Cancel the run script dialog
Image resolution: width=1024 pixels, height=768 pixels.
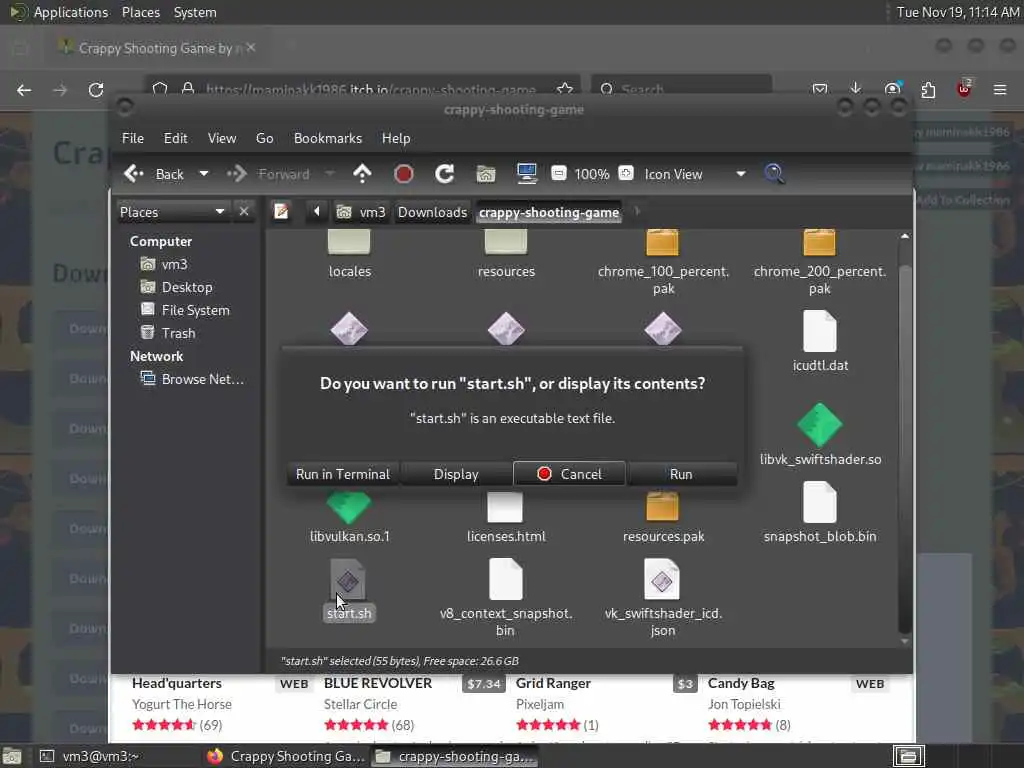tap(569, 474)
